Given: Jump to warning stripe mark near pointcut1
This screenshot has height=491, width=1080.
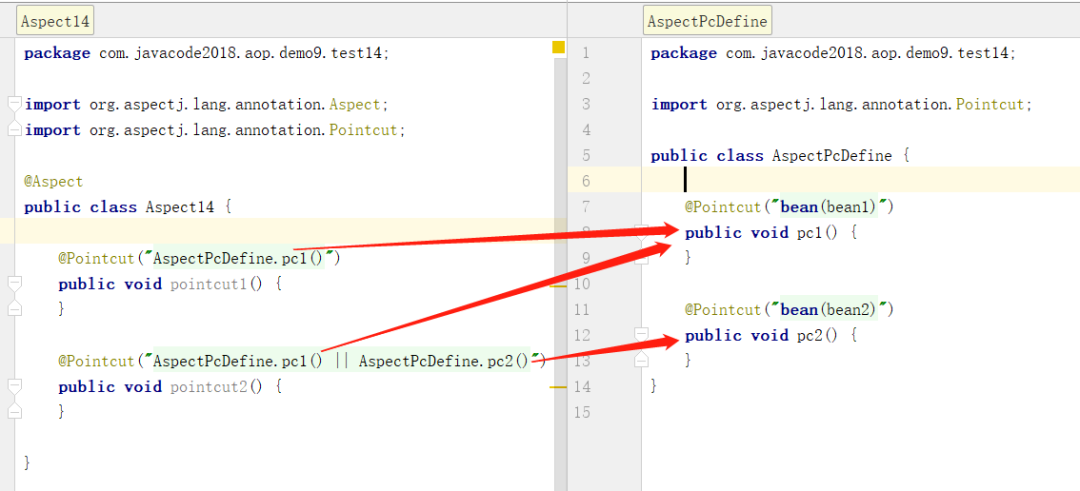Looking at the screenshot, I should 558,285.
